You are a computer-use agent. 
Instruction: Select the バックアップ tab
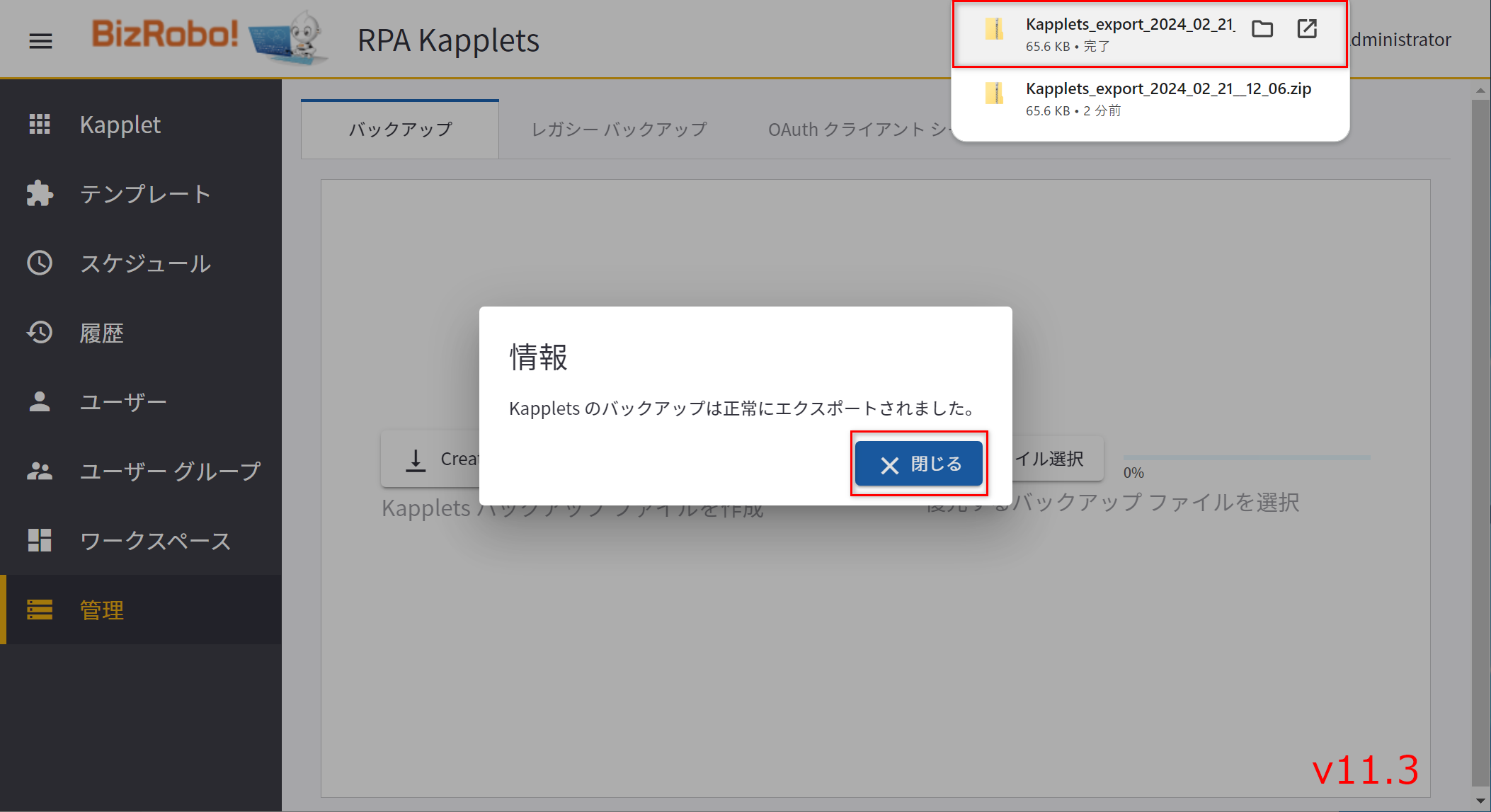400,130
